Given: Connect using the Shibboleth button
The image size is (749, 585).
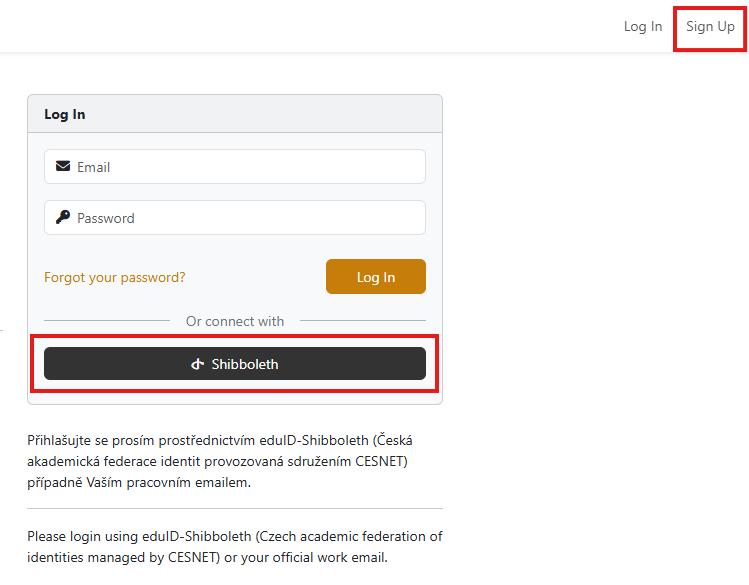Looking at the screenshot, I should 235,364.
